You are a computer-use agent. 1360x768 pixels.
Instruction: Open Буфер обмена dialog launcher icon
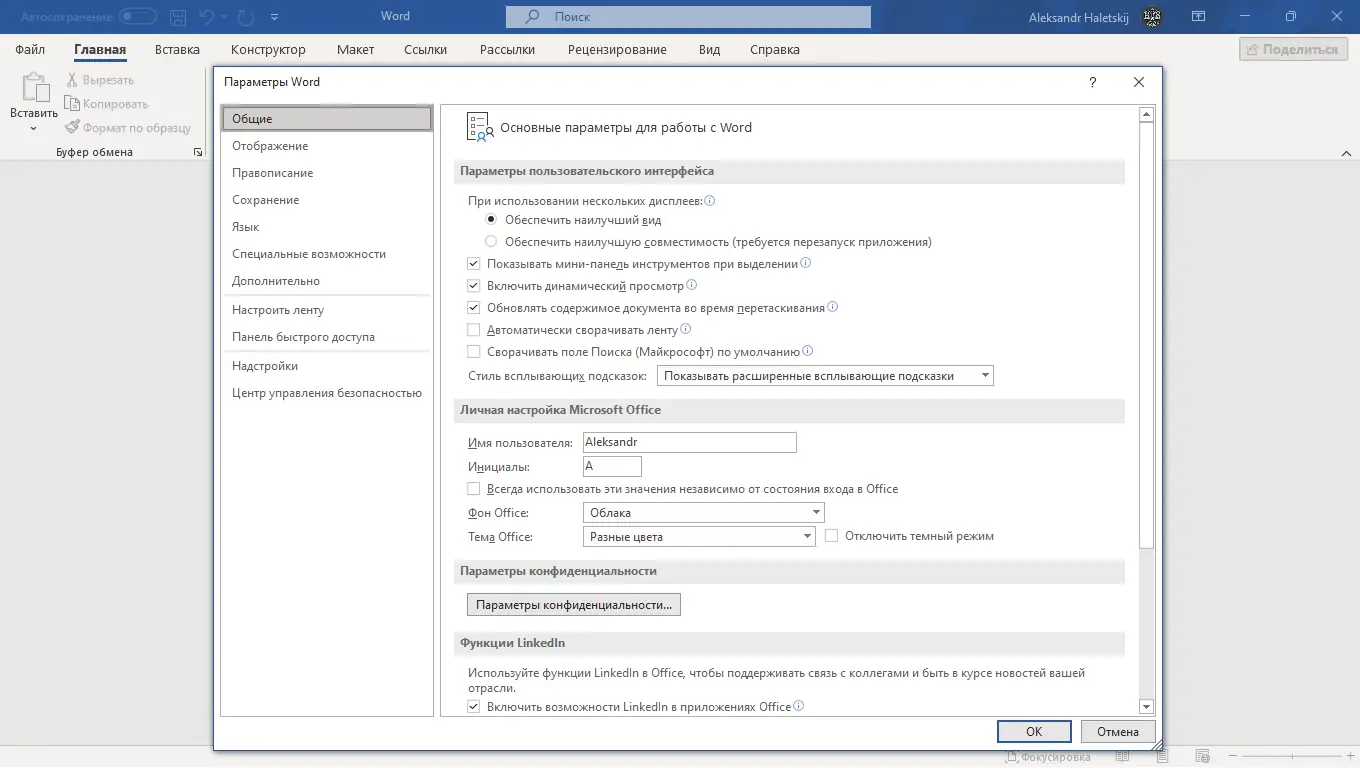click(197, 152)
